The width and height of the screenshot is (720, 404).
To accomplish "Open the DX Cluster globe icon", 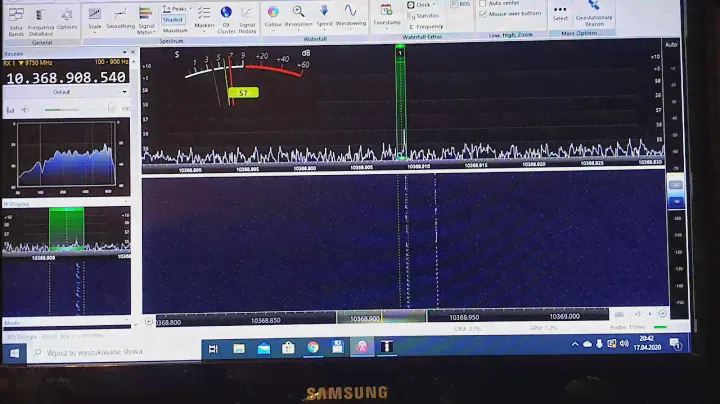I will click(226, 17).
